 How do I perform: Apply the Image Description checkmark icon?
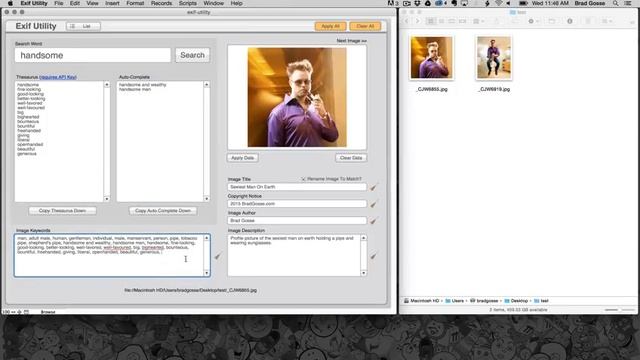coord(373,256)
